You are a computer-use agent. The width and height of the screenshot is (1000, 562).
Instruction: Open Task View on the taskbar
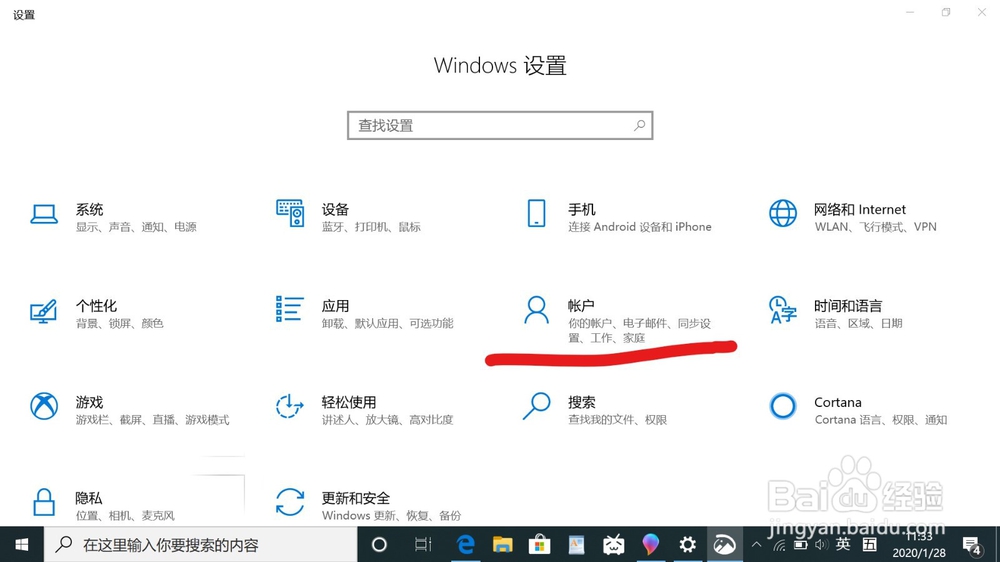tap(423, 545)
